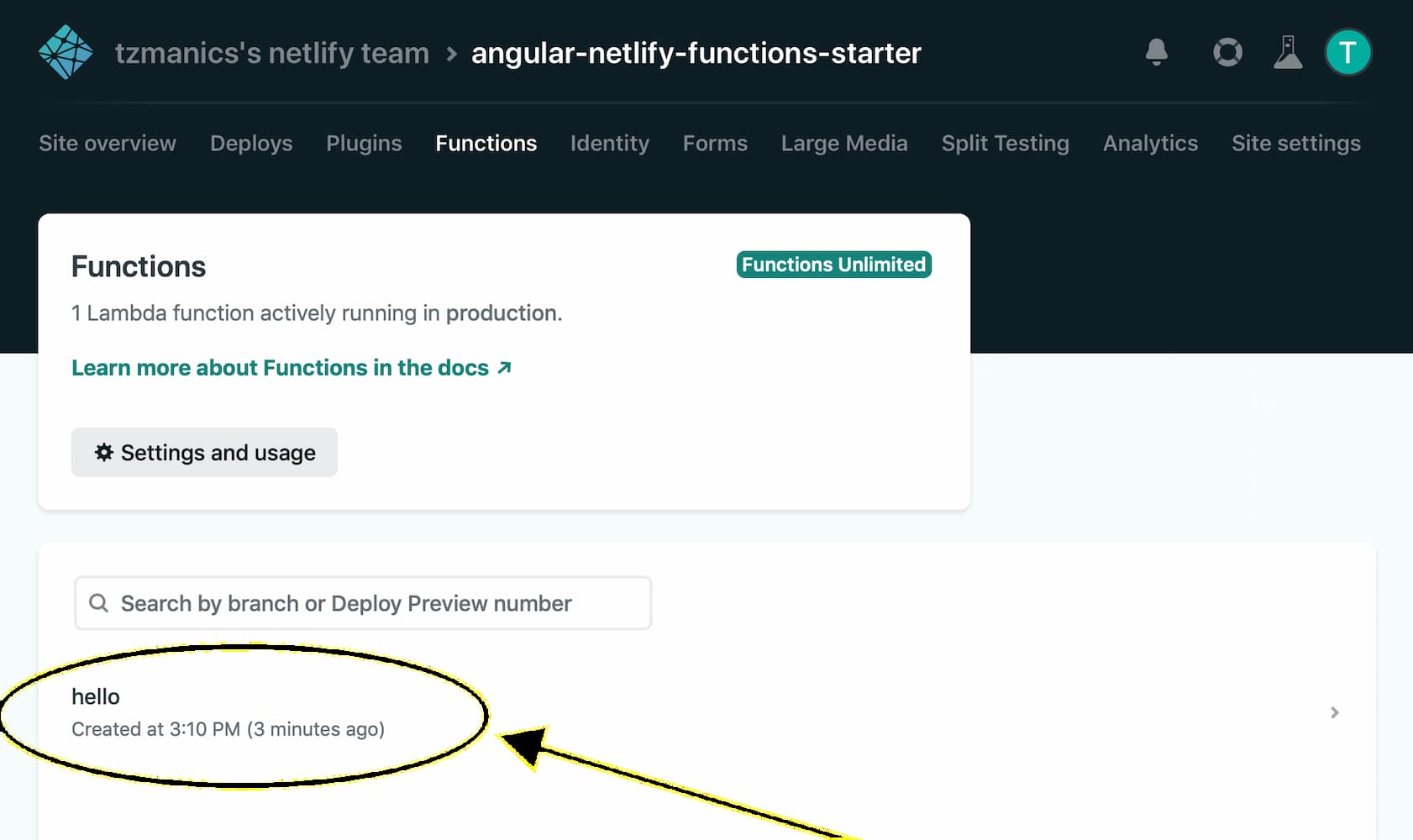Viewport: 1413px width, 840px height.
Task: Select the hello function entry
Action: click(x=95, y=696)
